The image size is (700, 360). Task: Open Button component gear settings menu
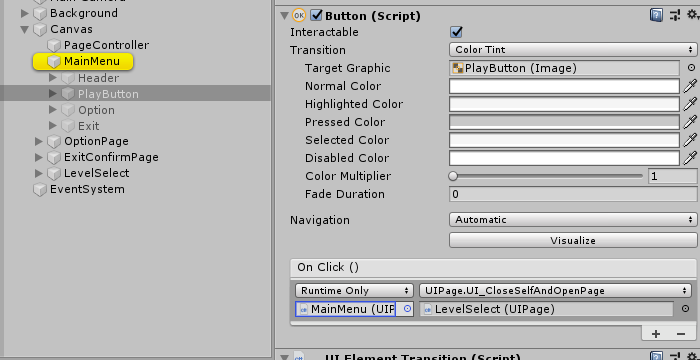(x=692, y=15)
